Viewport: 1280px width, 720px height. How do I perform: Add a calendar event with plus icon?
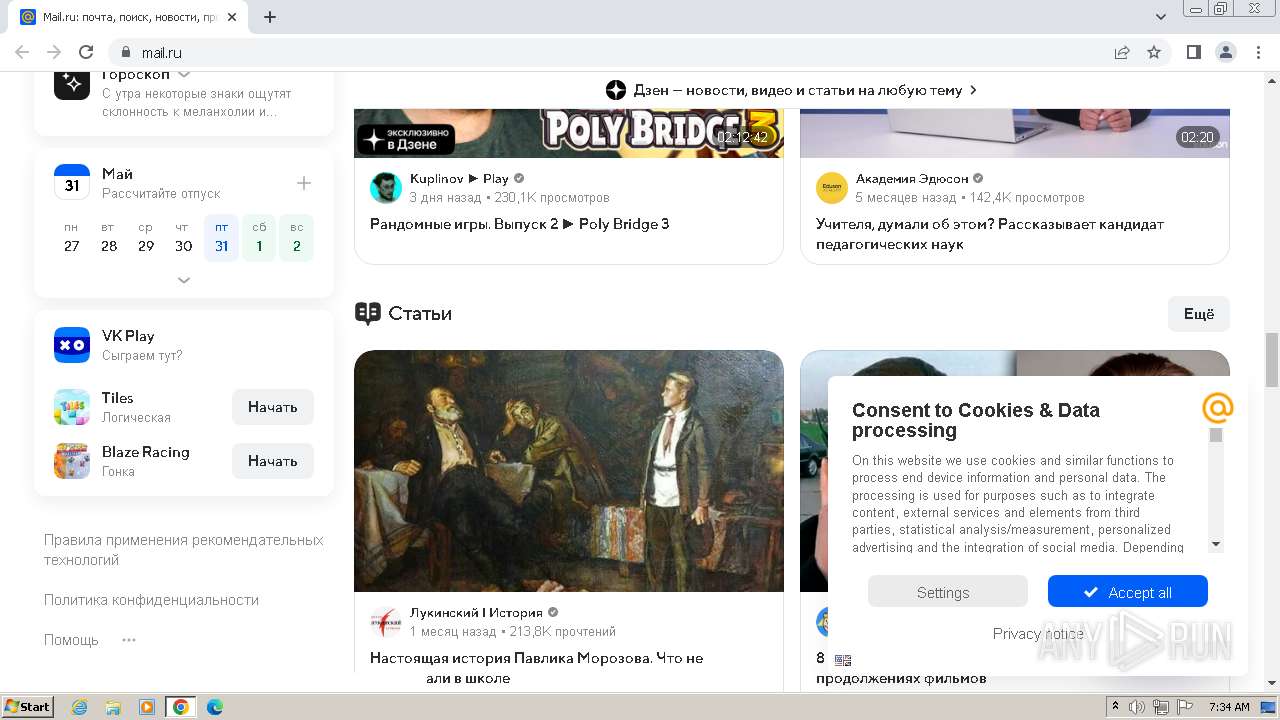pyautogui.click(x=304, y=183)
